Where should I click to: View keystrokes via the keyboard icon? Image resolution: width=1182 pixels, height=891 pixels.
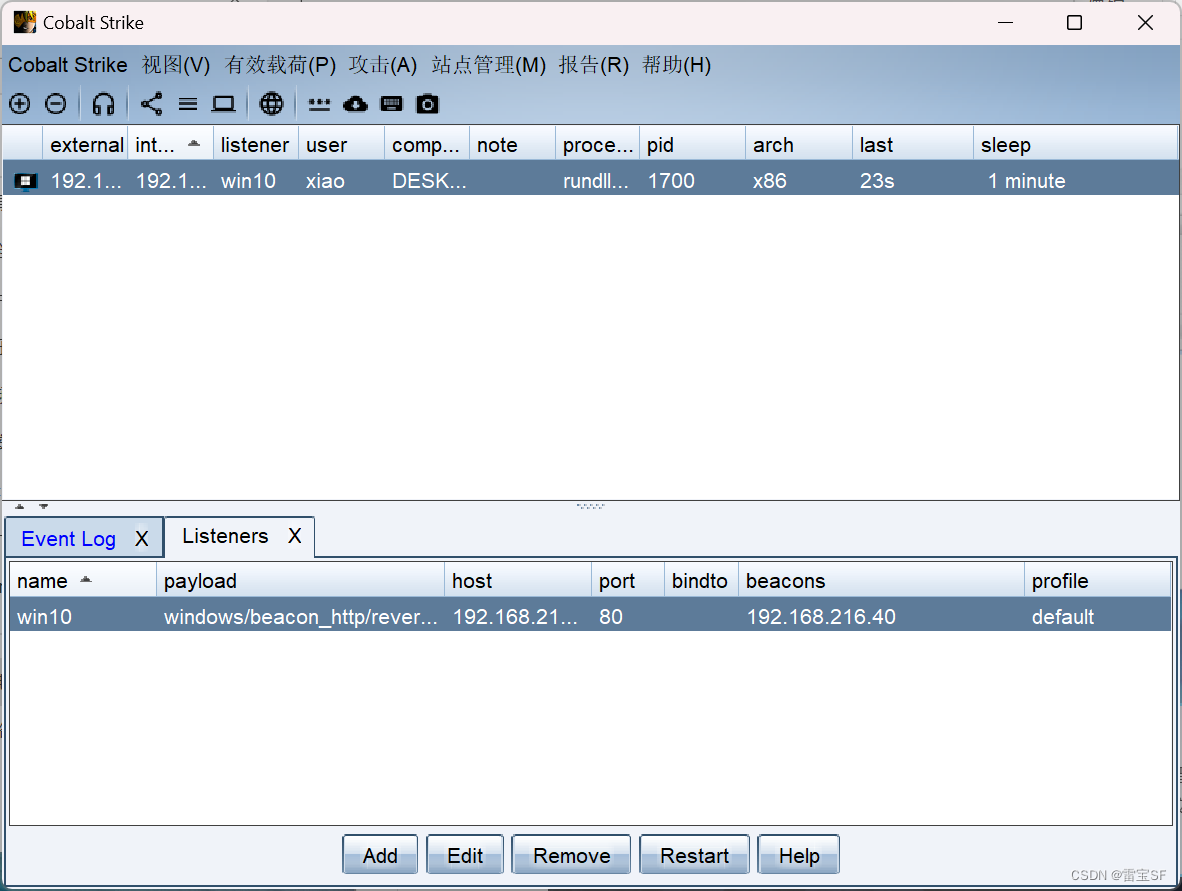(x=391, y=104)
